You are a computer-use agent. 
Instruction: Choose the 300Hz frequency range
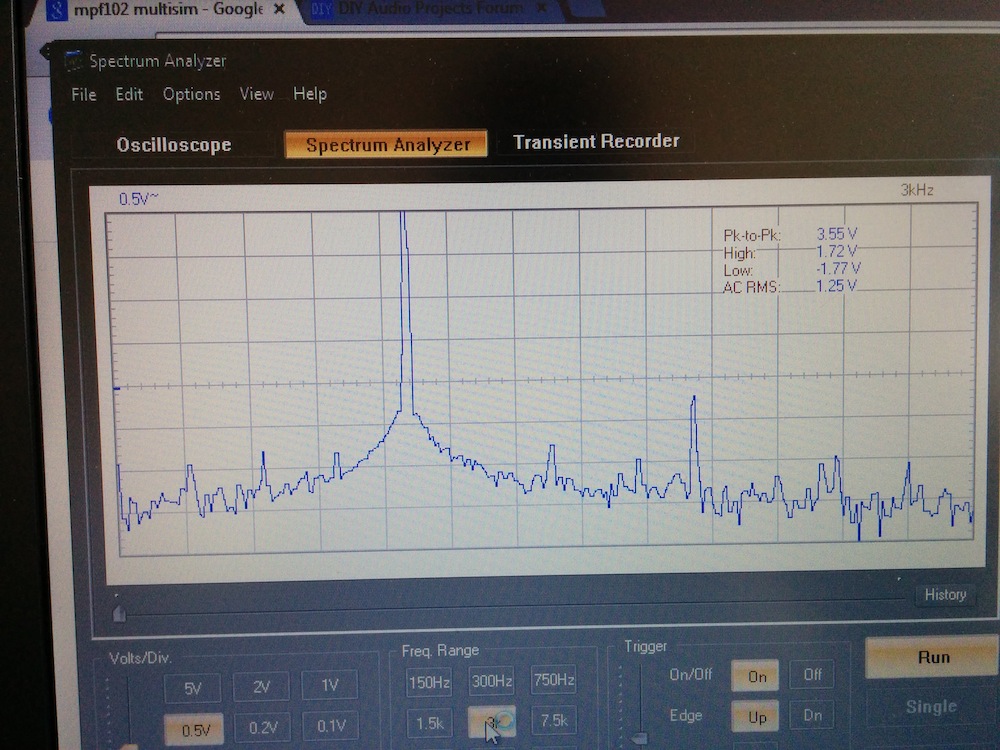tap(492, 681)
